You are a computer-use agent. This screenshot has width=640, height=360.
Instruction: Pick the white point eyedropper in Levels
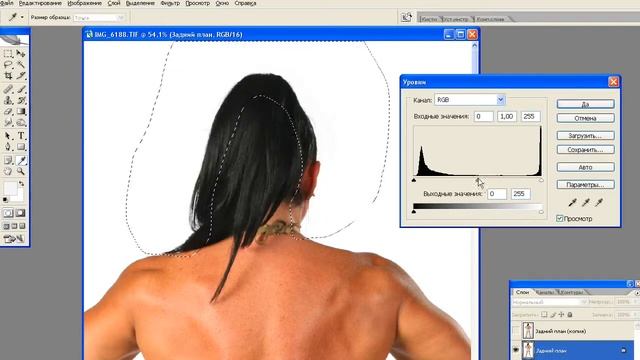[x=599, y=202]
